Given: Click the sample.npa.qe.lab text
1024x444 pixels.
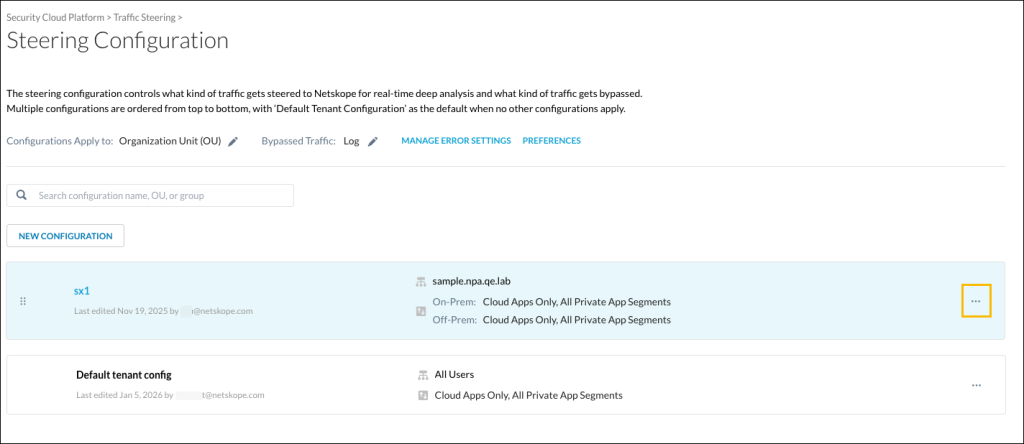Looking at the screenshot, I should [473, 282].
